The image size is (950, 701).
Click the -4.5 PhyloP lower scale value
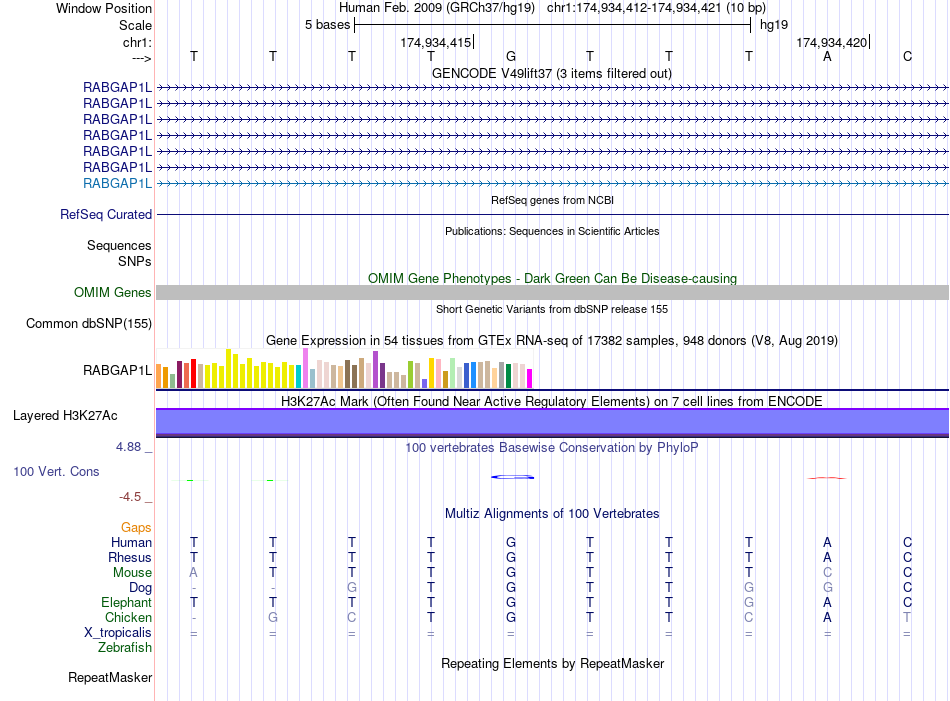[130, 497]
